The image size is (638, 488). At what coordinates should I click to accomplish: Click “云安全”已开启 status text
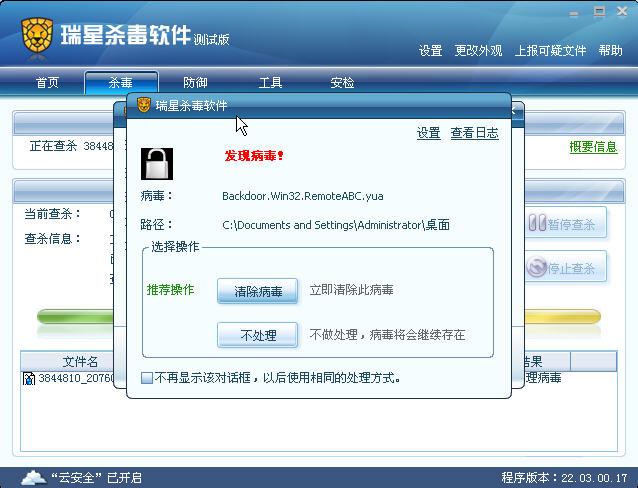[x=96, y=477]
